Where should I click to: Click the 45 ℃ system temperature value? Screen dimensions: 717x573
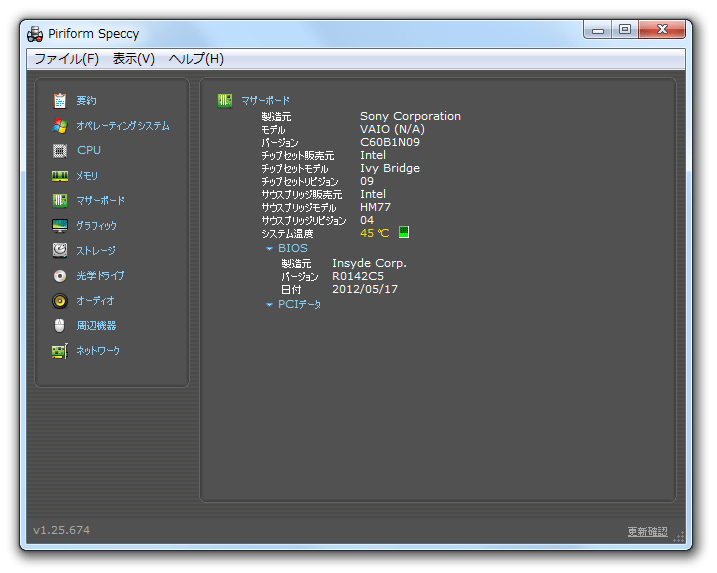(x=375, y=233)
